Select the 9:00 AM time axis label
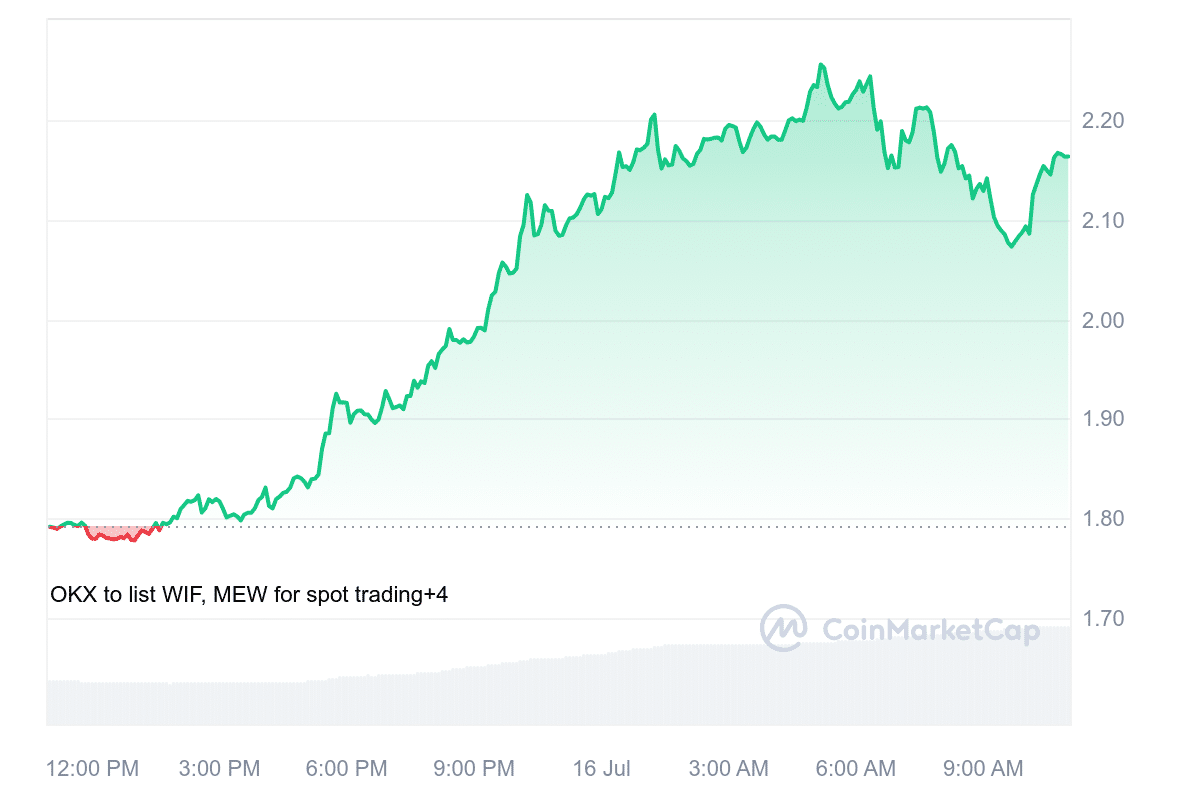 (983, 769)
